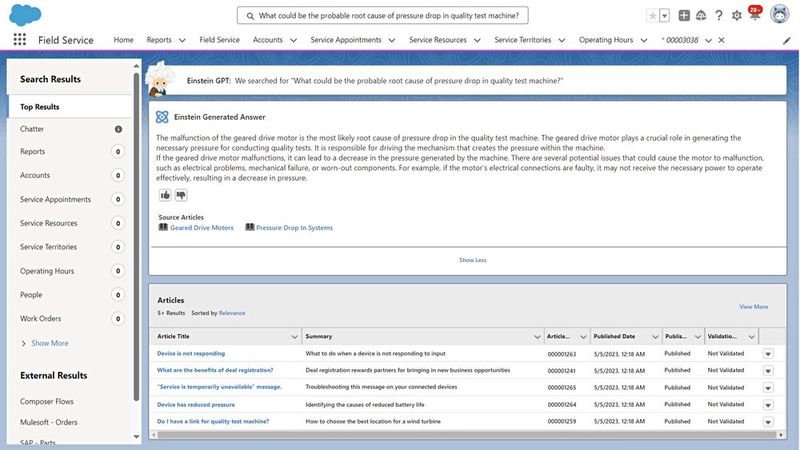Click sidebar scroll down arrow
Viewport: 800px width, 450px height.
coord(136,437)
